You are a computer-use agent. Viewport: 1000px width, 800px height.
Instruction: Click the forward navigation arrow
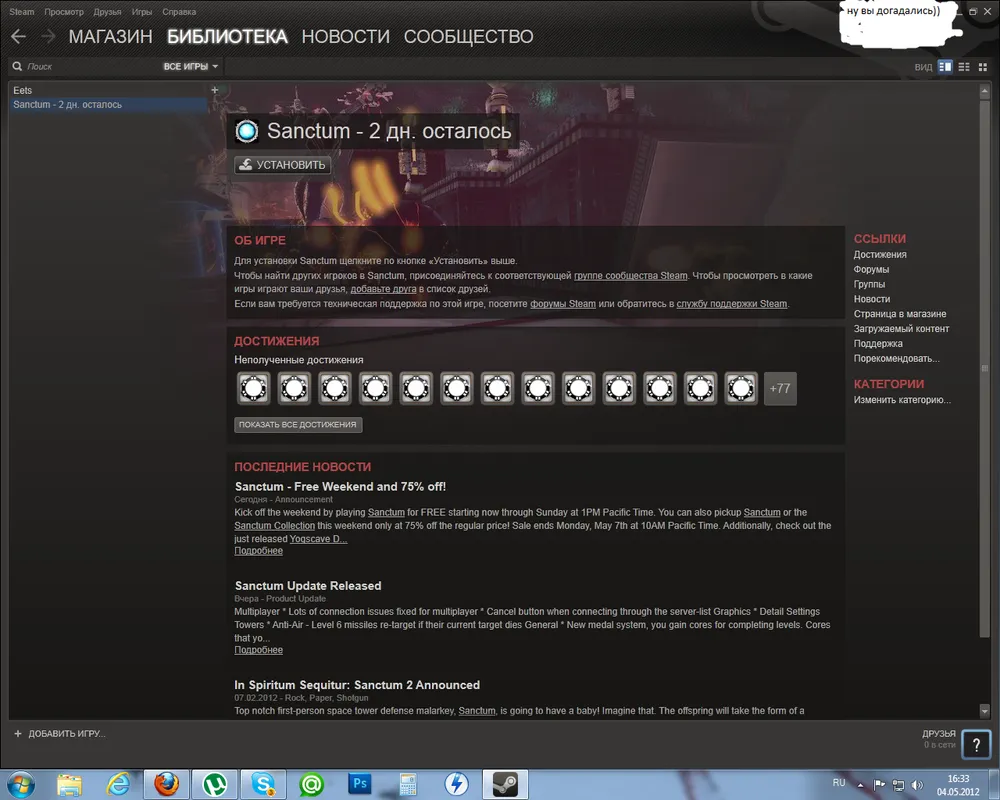47,36
